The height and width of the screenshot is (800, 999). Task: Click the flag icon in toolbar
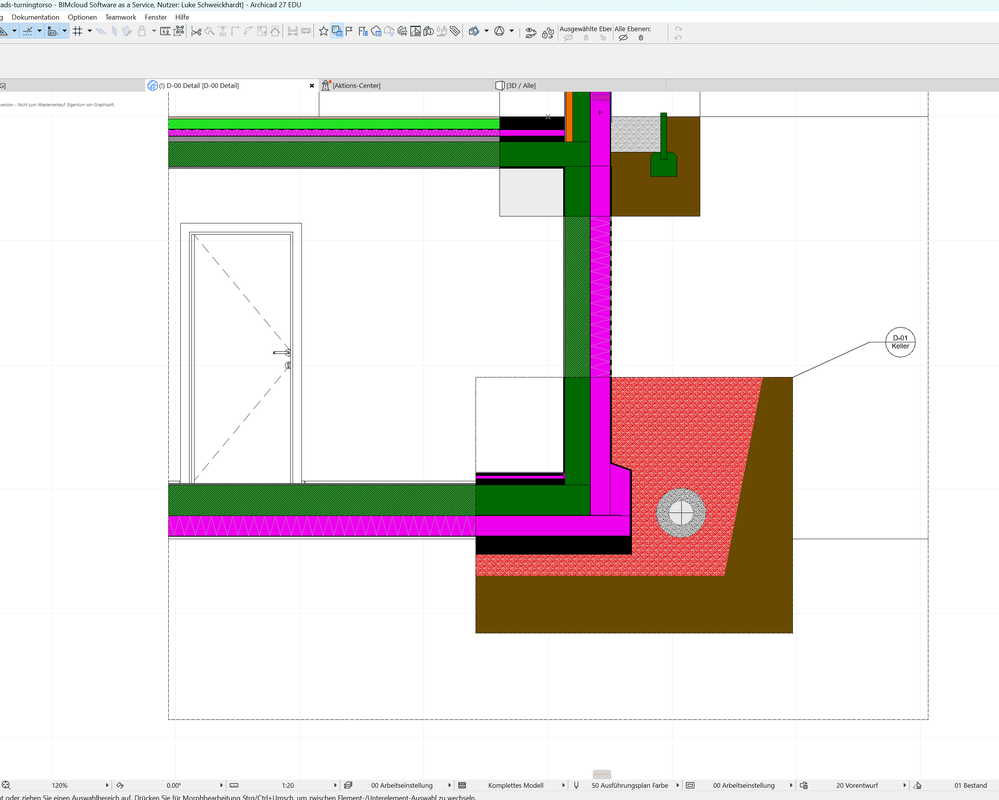pyautogui.click(x=350, y=31)
